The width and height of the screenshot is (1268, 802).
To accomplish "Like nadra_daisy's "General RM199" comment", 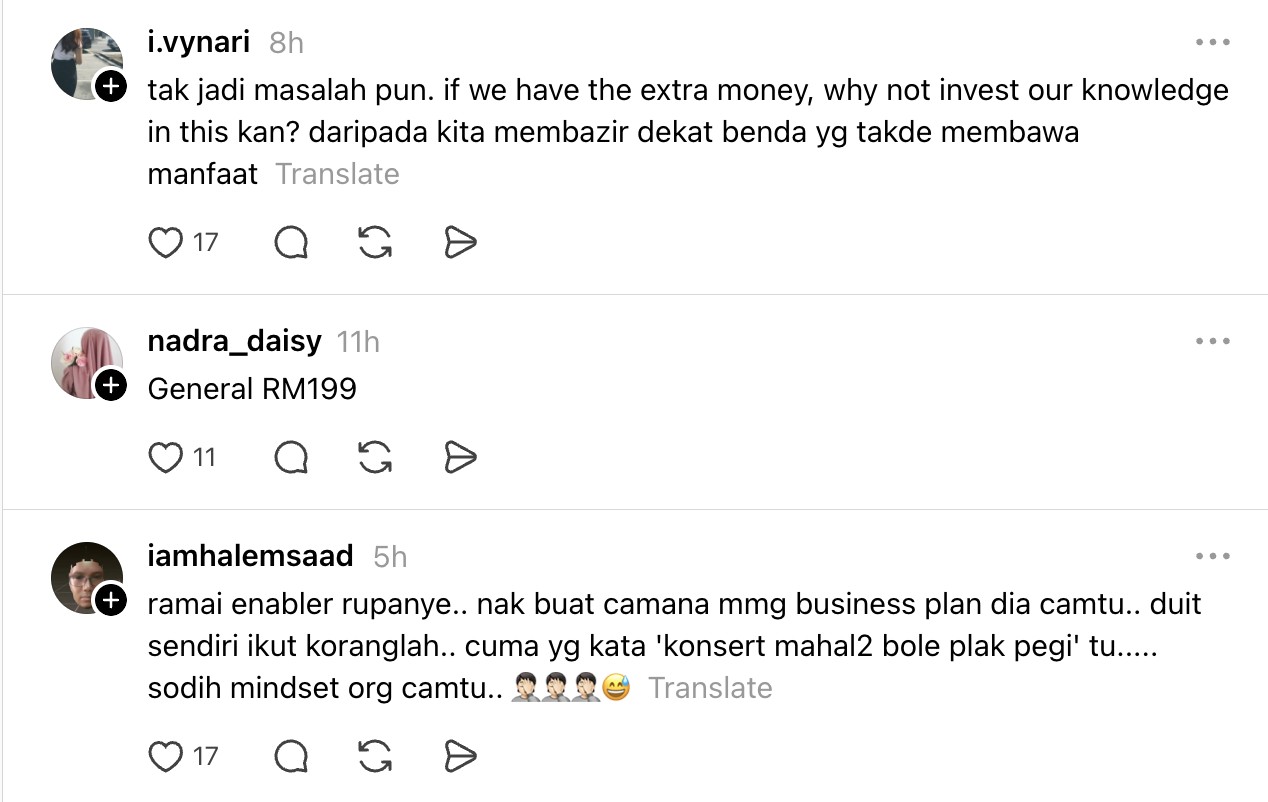I will point(166,458).
